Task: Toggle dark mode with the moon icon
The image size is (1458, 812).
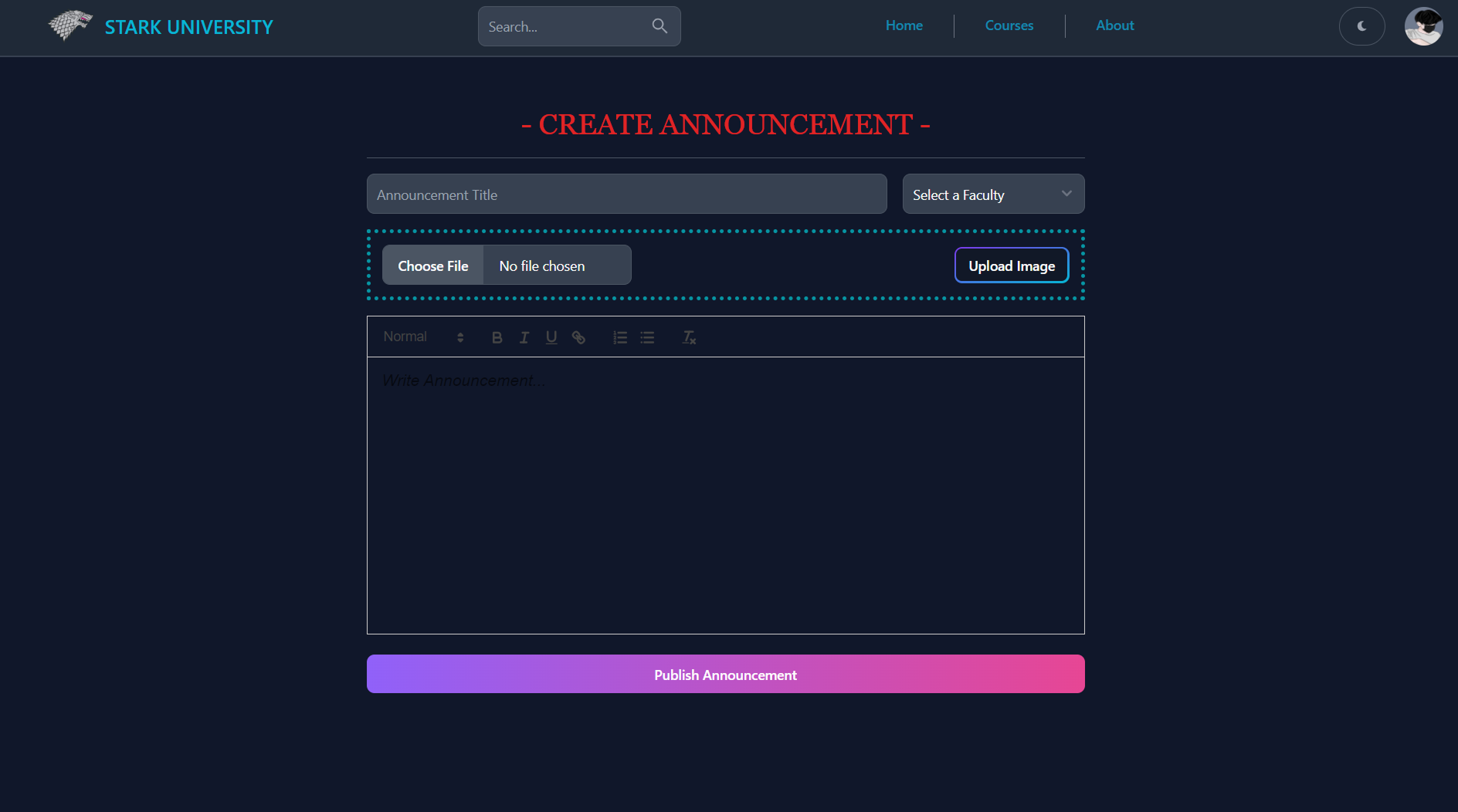Action: coord(1361,25)
